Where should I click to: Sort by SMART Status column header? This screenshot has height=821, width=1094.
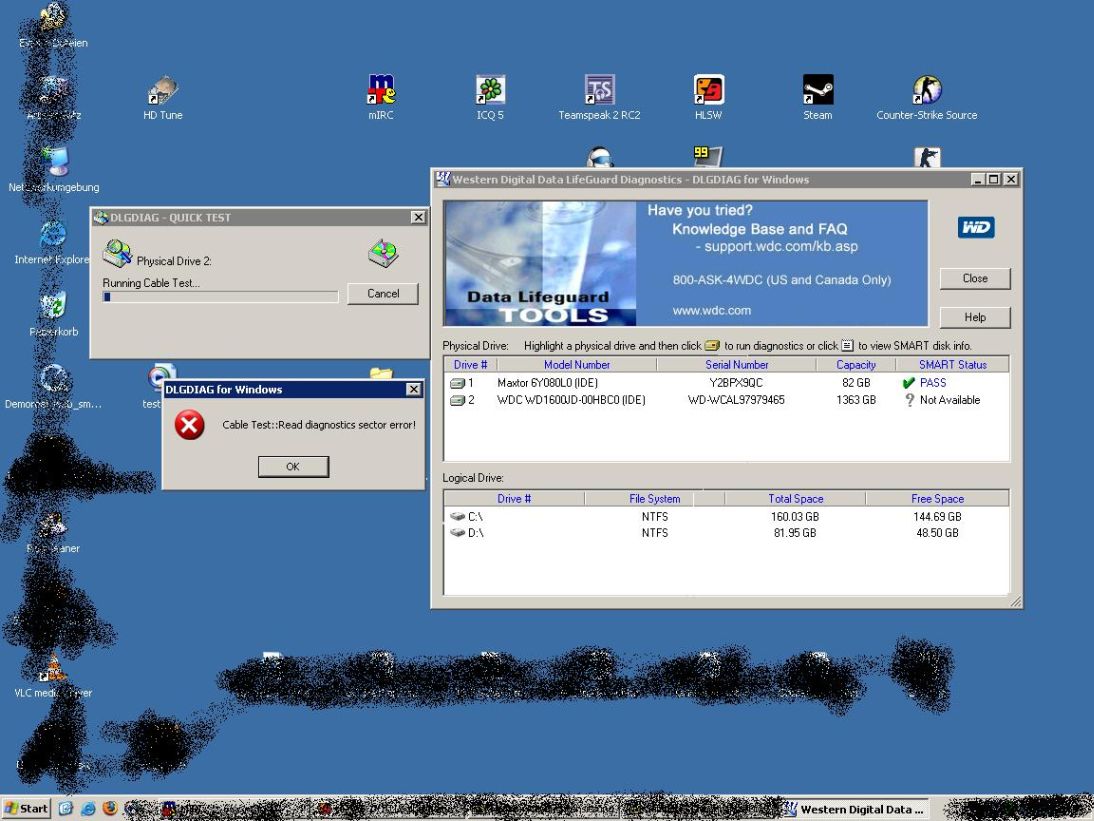point(952,364)
